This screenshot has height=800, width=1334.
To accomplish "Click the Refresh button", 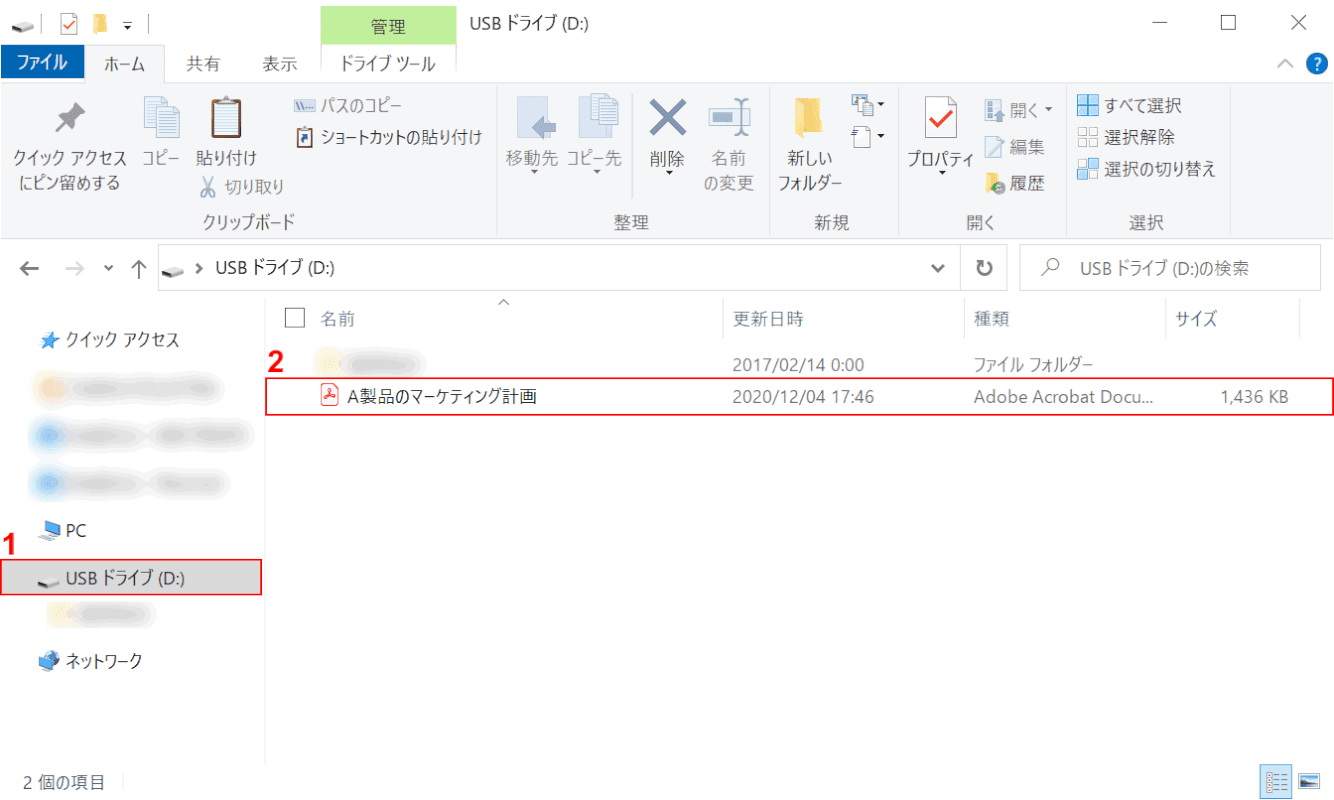I will pos(984,268).
